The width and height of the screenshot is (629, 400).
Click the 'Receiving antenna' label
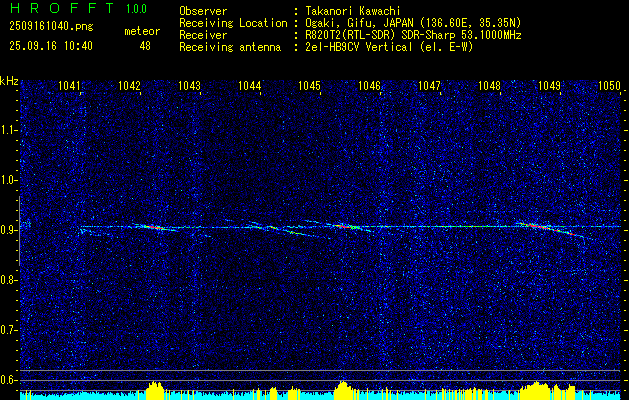tap(230, 47)
